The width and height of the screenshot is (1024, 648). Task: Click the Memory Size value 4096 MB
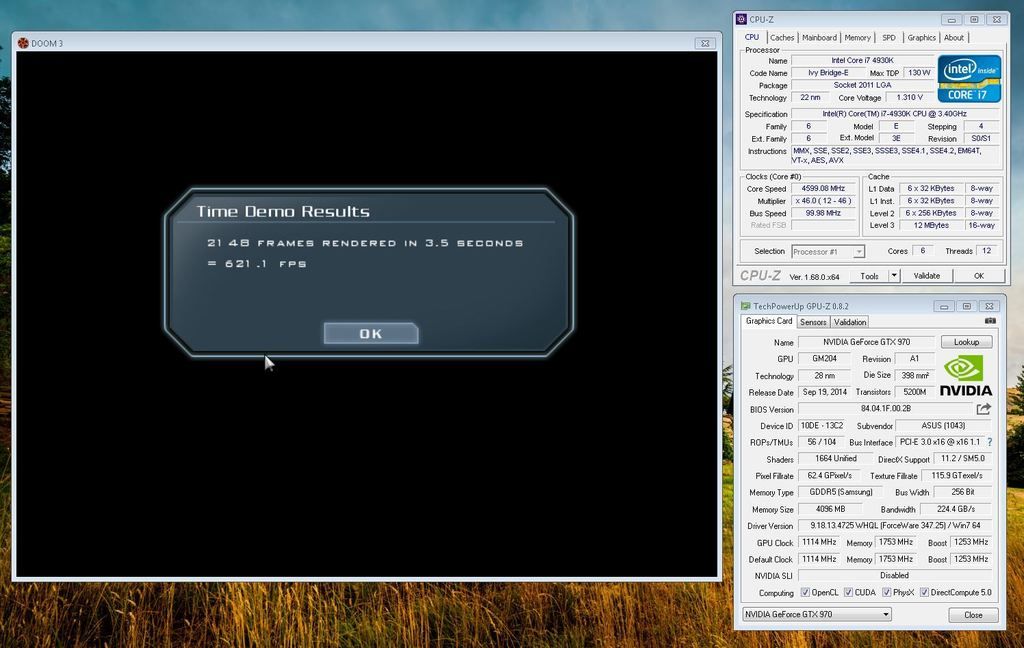(x=830, y=509)
